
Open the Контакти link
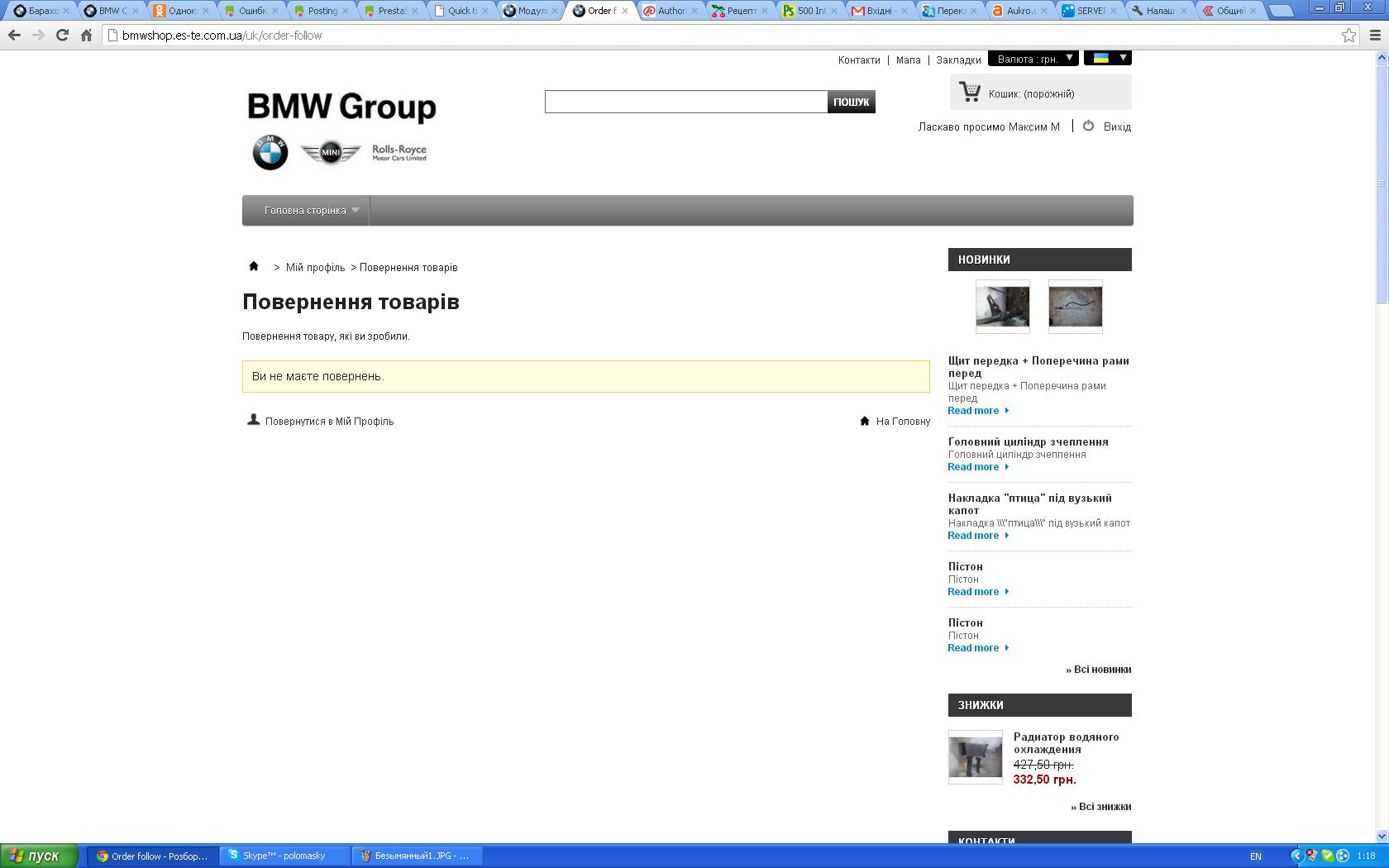tap(859, 60)
